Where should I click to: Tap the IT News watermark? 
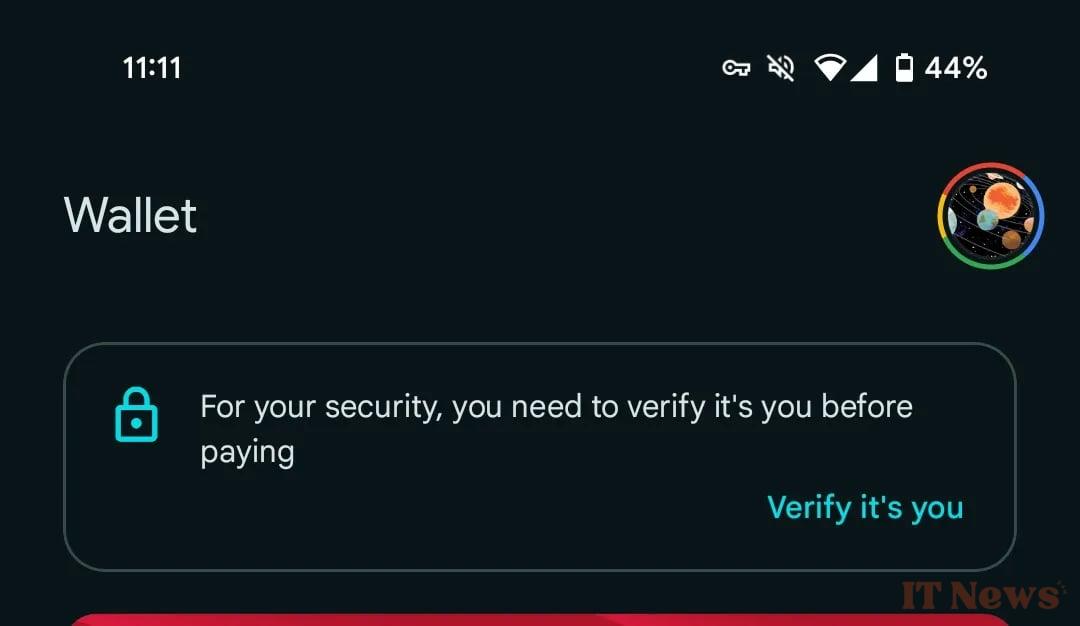click(x=981, y=596)
